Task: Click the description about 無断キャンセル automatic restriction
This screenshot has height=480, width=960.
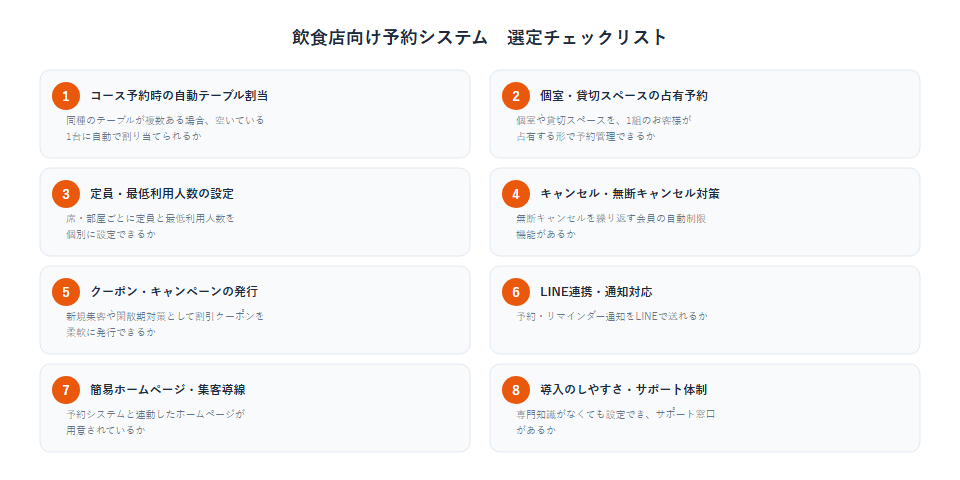Action: 612,226
